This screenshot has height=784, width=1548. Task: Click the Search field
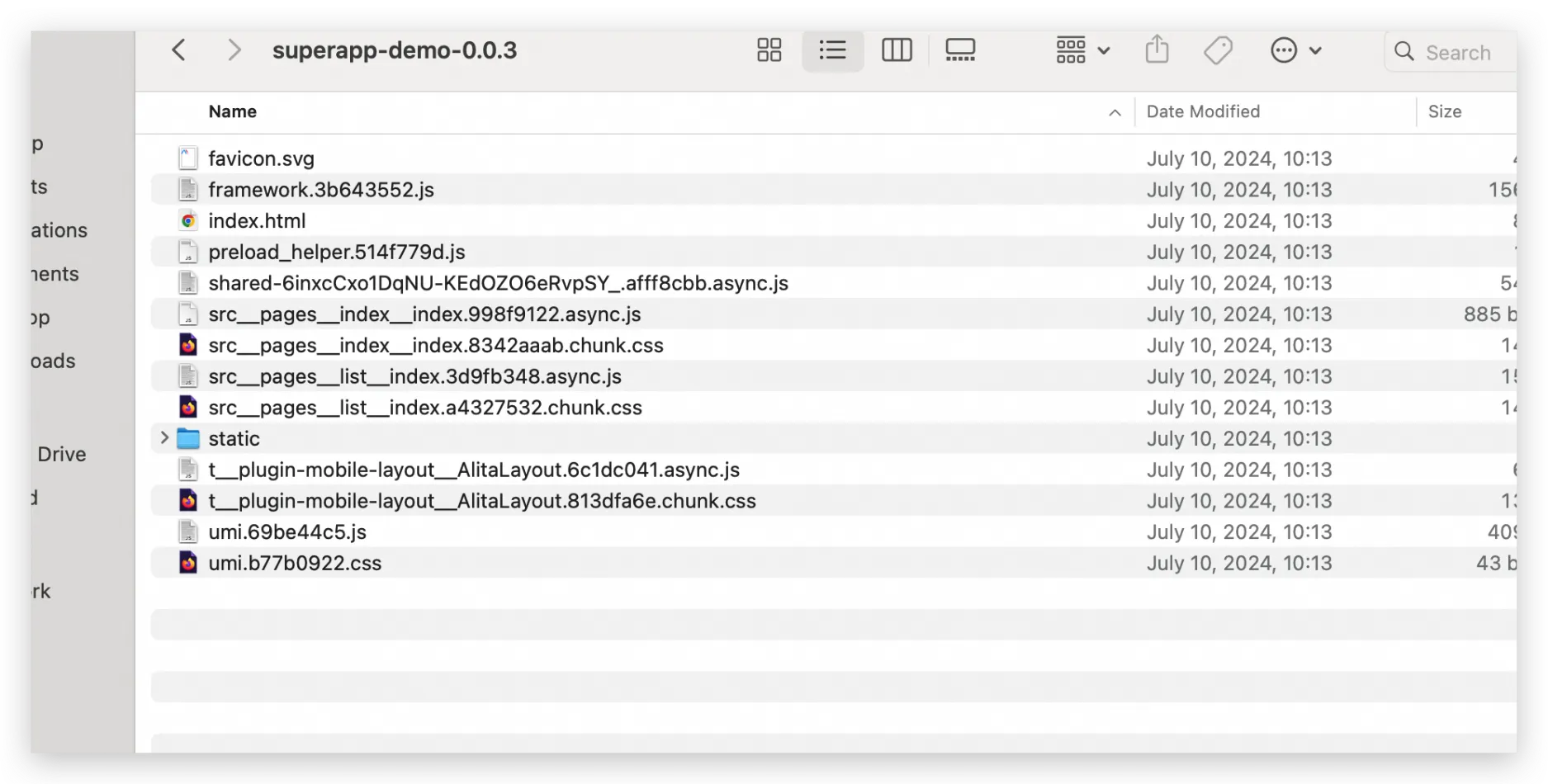[x=1451, y=52]
